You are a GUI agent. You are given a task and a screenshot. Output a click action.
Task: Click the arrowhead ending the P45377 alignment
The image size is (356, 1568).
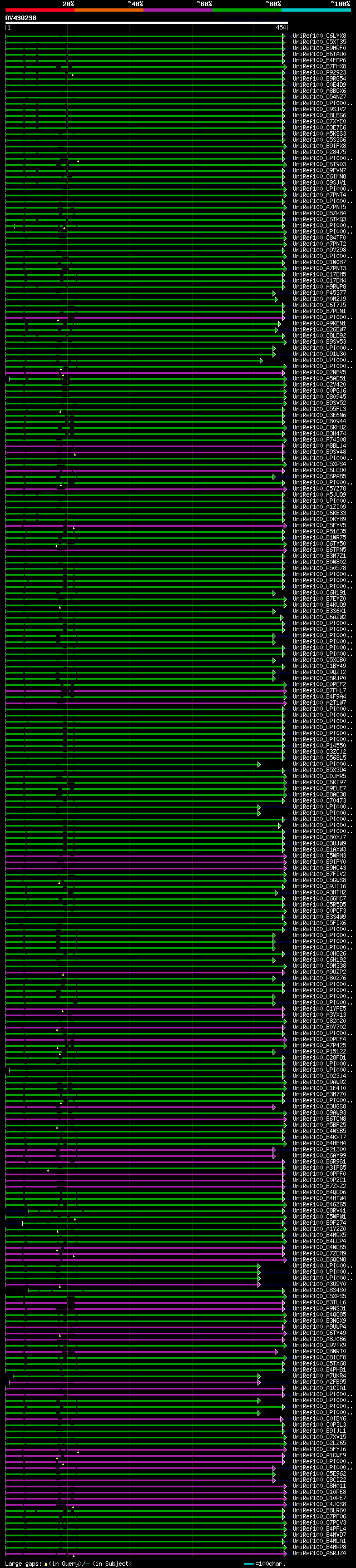(275, 293)
